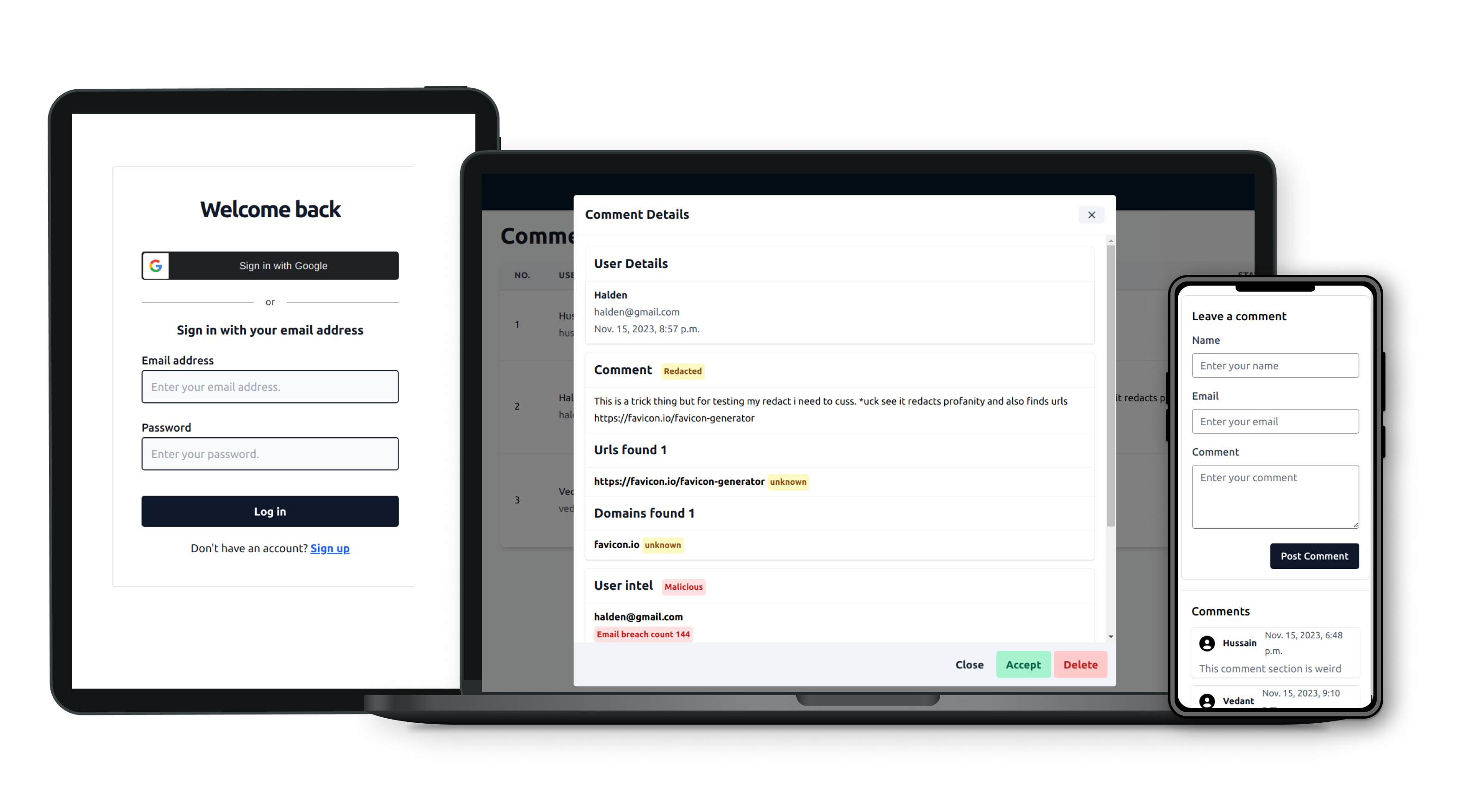
Task: Select the Password input field on tablet
Action: coord(269,453)
